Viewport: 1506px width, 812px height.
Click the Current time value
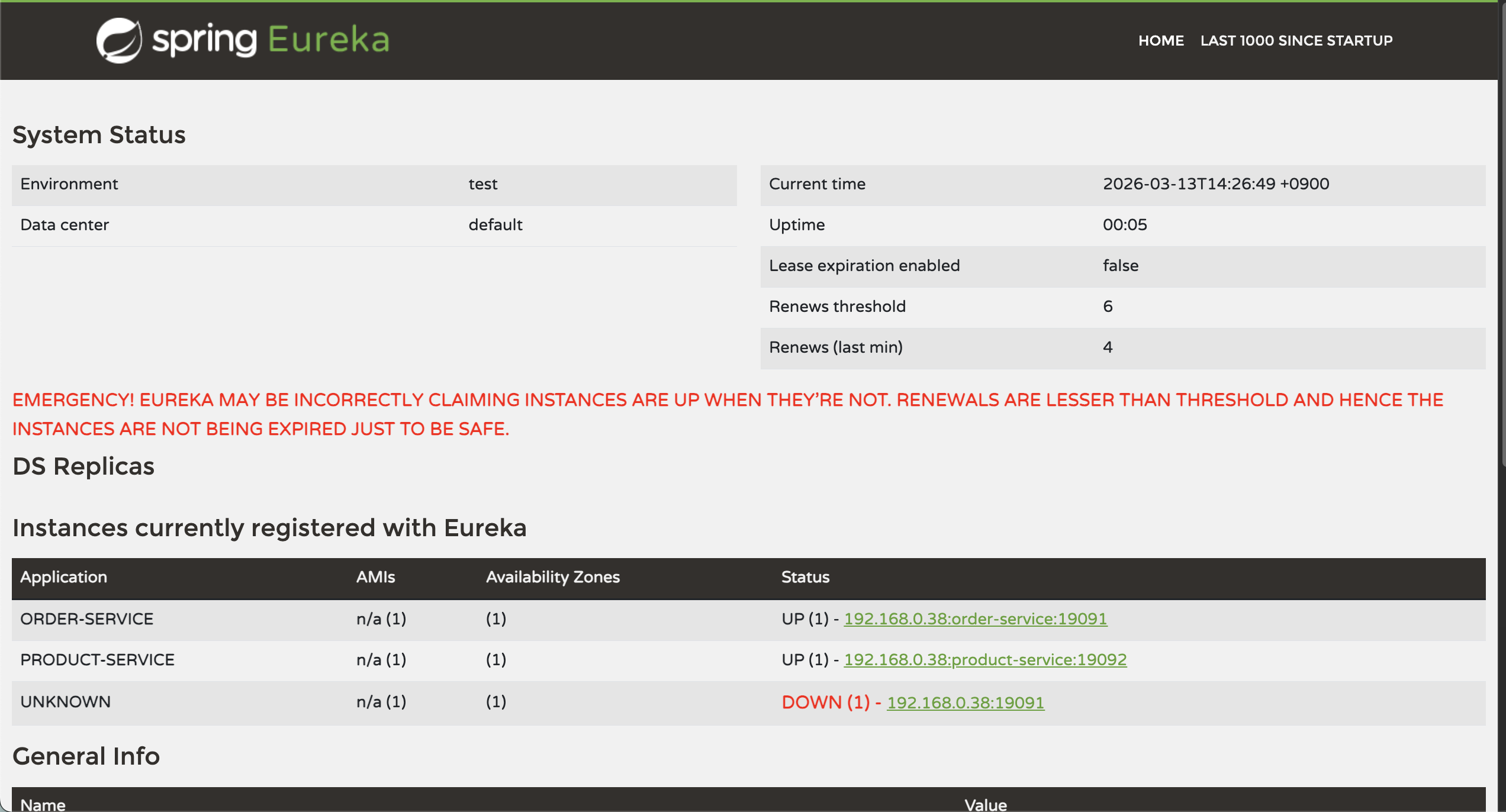tap(1215, 183)
